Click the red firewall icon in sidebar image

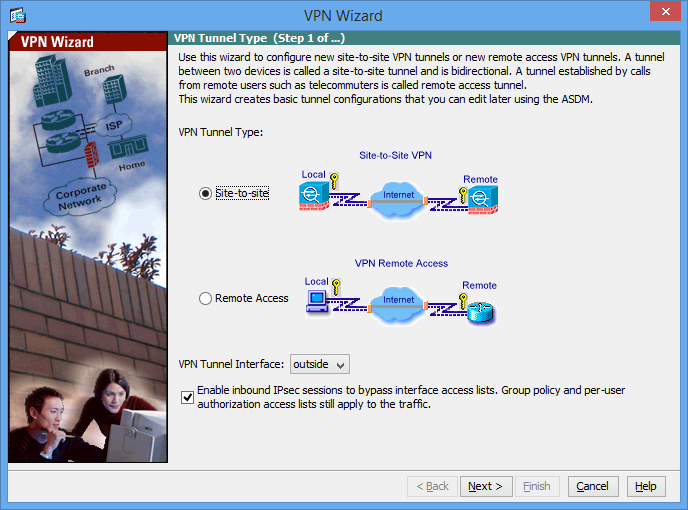click(x=91, y=154)
